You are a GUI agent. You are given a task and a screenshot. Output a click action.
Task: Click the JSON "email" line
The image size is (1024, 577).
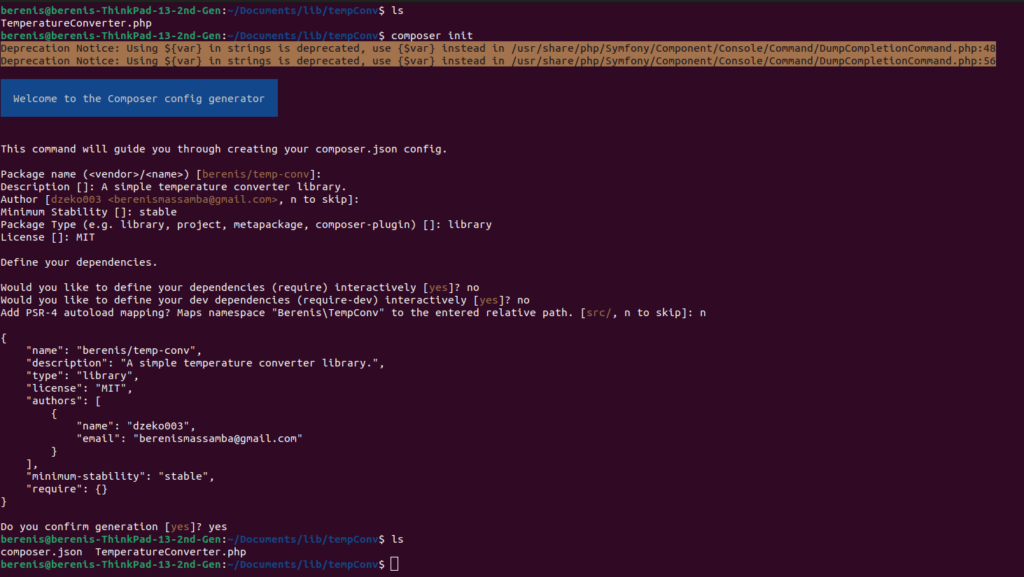(x=189, y=439)
